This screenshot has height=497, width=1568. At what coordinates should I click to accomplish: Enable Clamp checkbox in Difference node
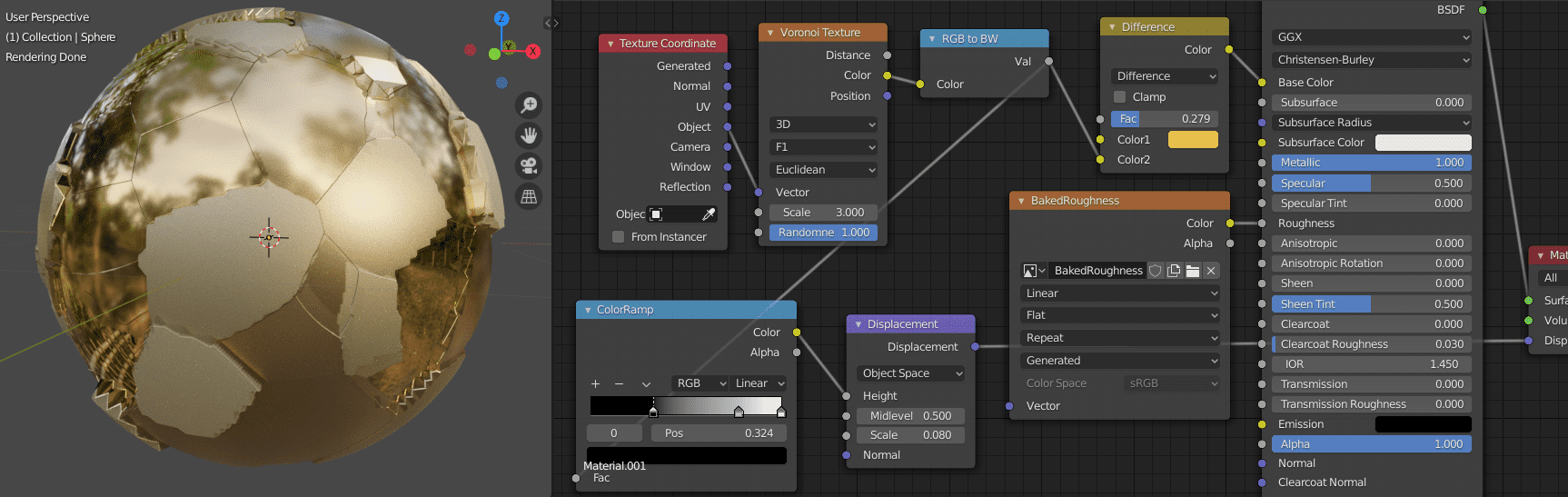point(1119,97)
